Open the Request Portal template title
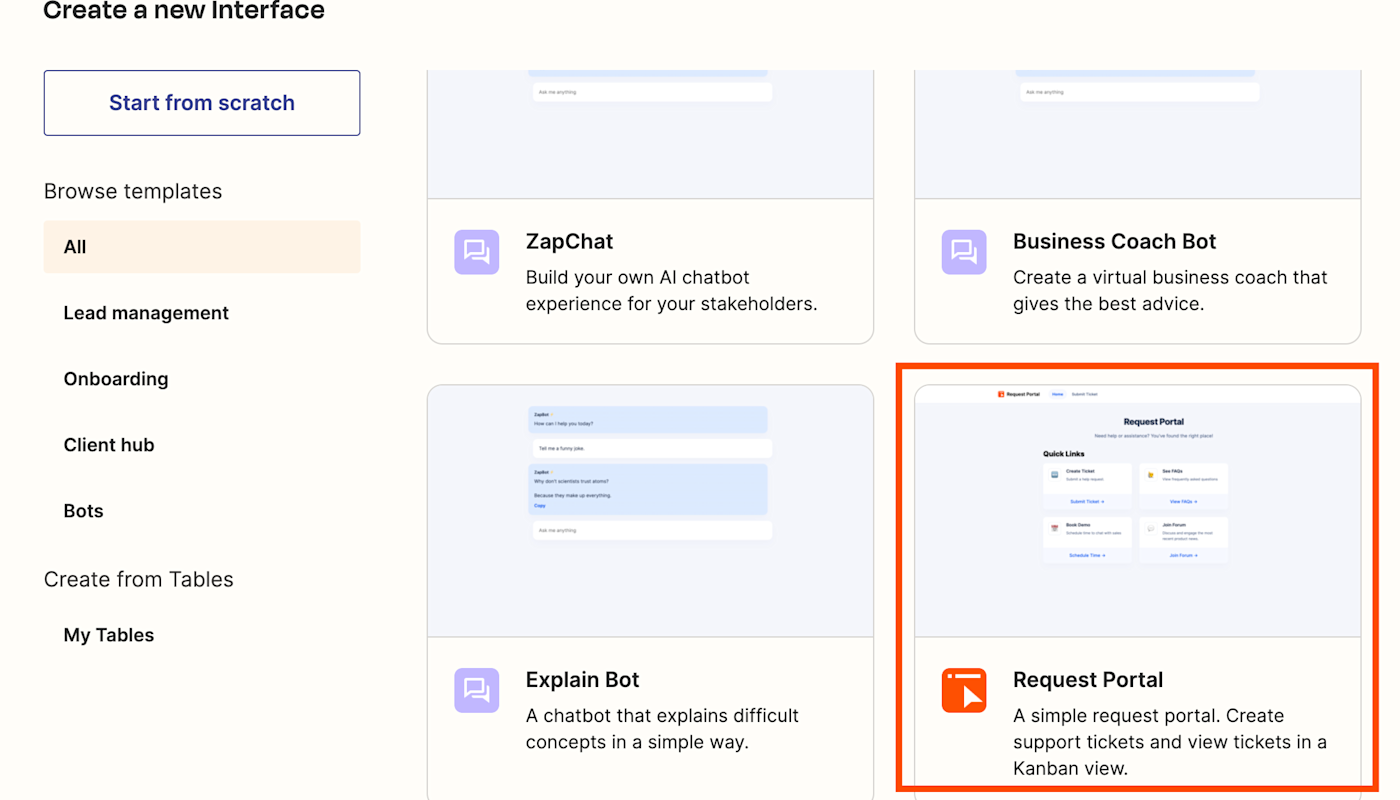 [1088, 680]
